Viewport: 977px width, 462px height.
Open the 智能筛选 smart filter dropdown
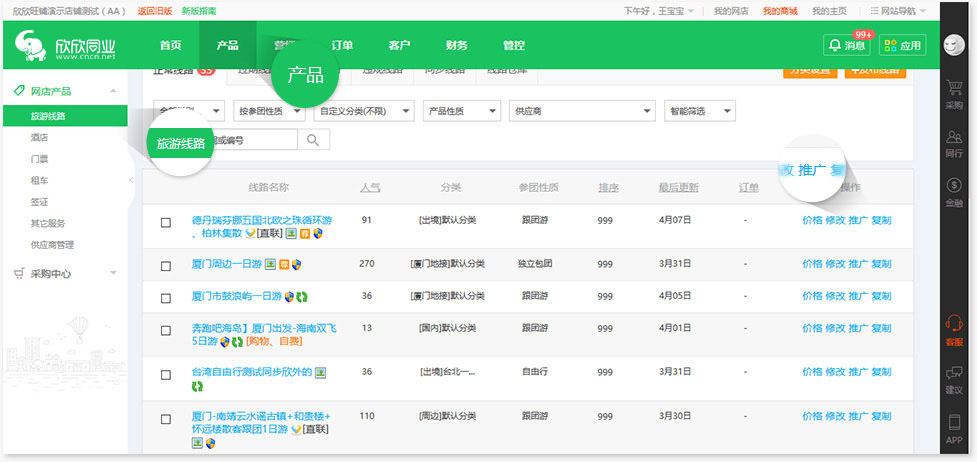click(698, 111)
